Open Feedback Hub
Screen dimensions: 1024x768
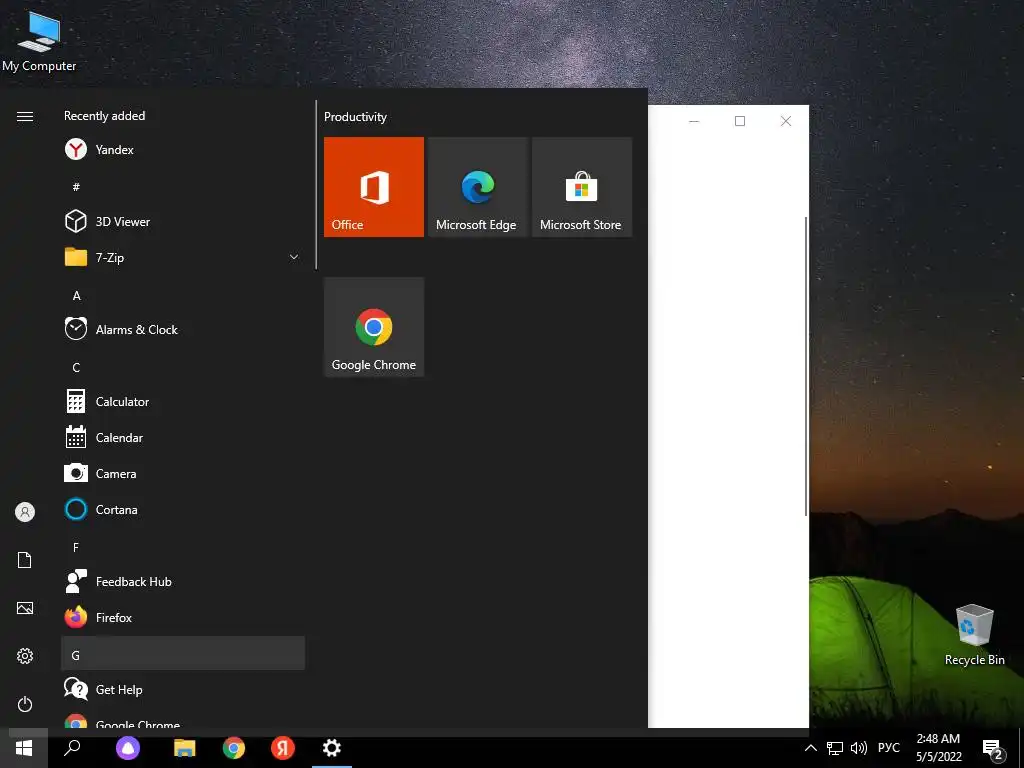click(x=183, y=581)
